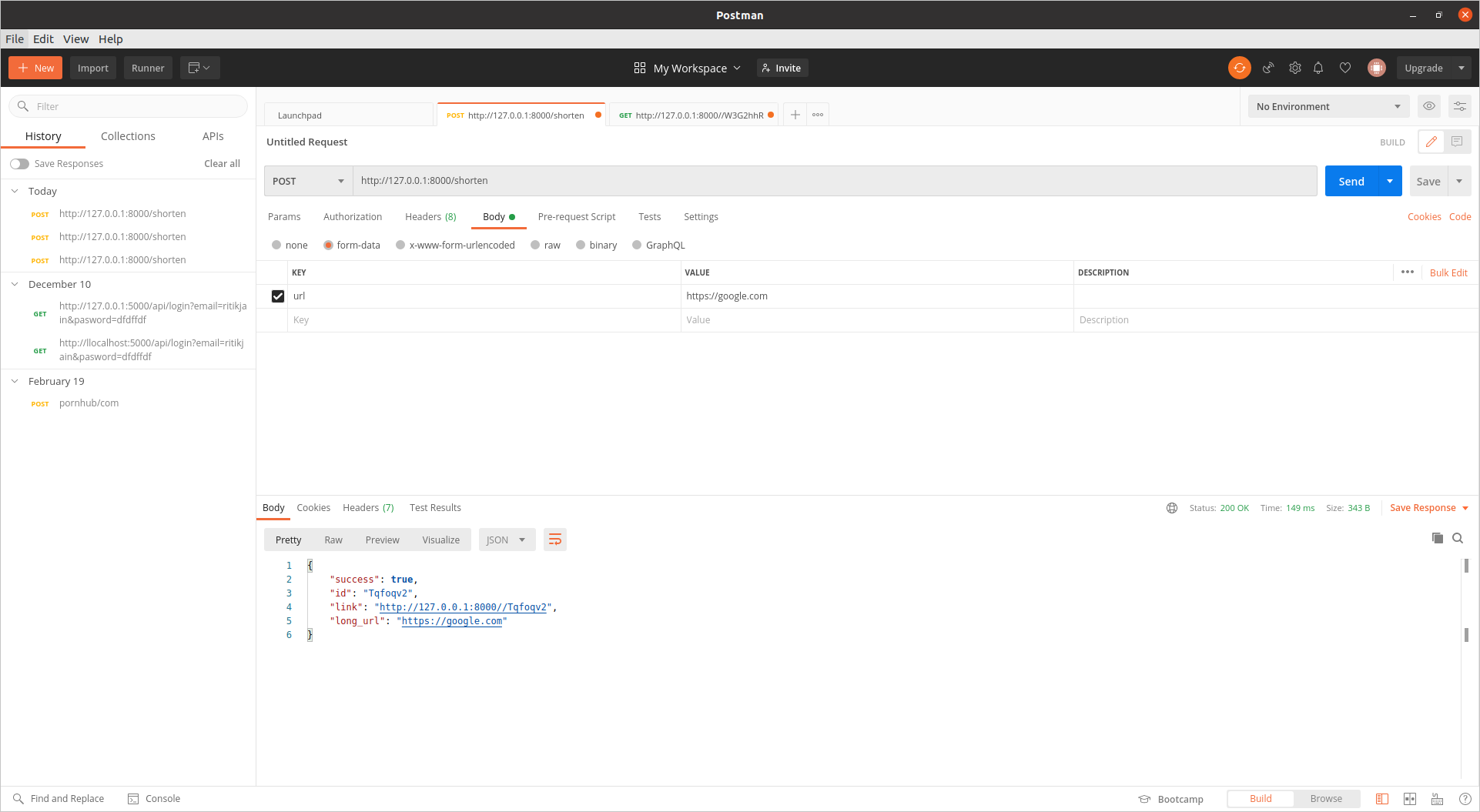Enable the Save Responses toggle
This screenshot has height=812, width=1480.
point(20,163)
